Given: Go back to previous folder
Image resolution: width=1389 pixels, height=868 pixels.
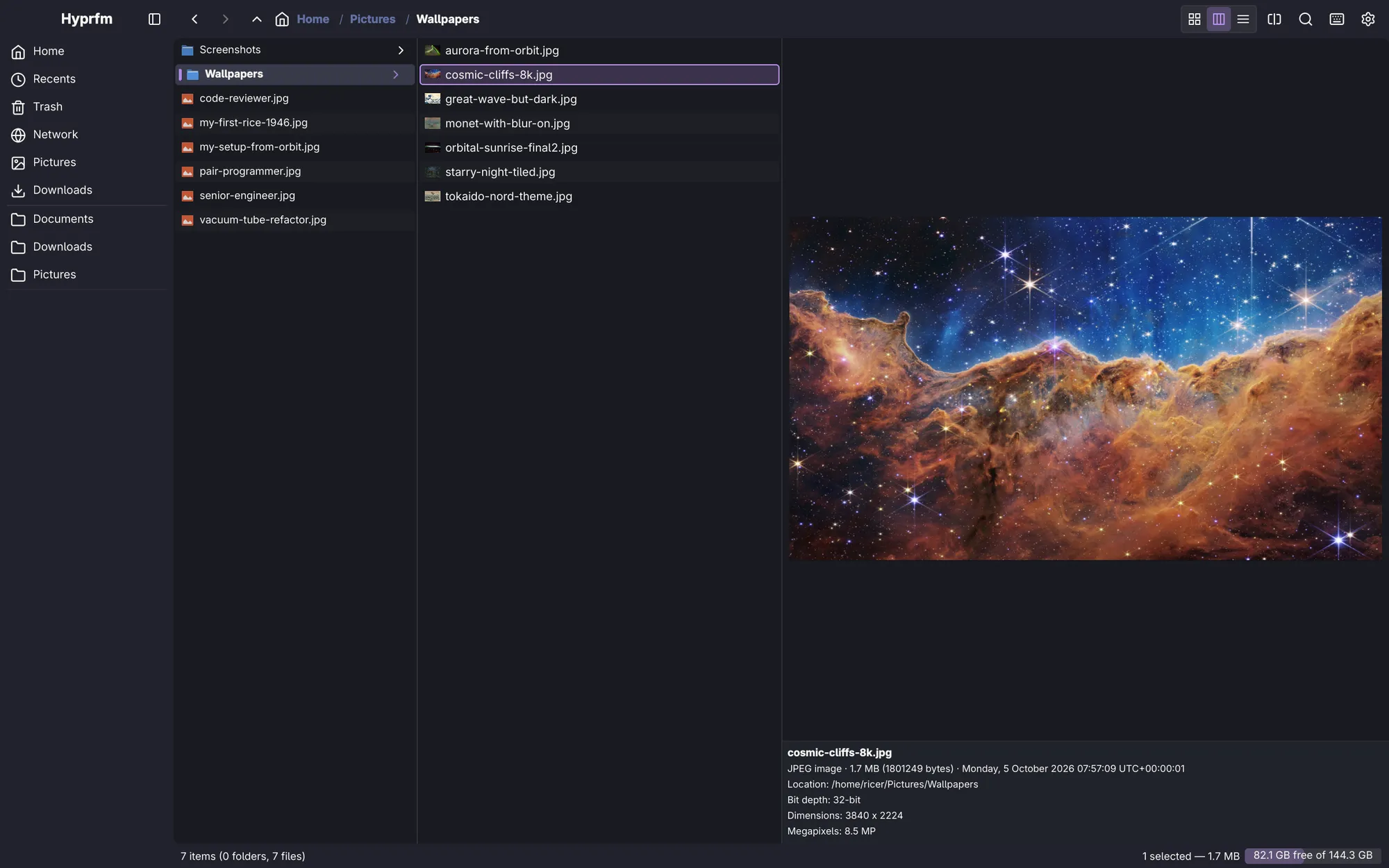Looking at the screenshot, I should pyautogui.click(x=194, y=19).
